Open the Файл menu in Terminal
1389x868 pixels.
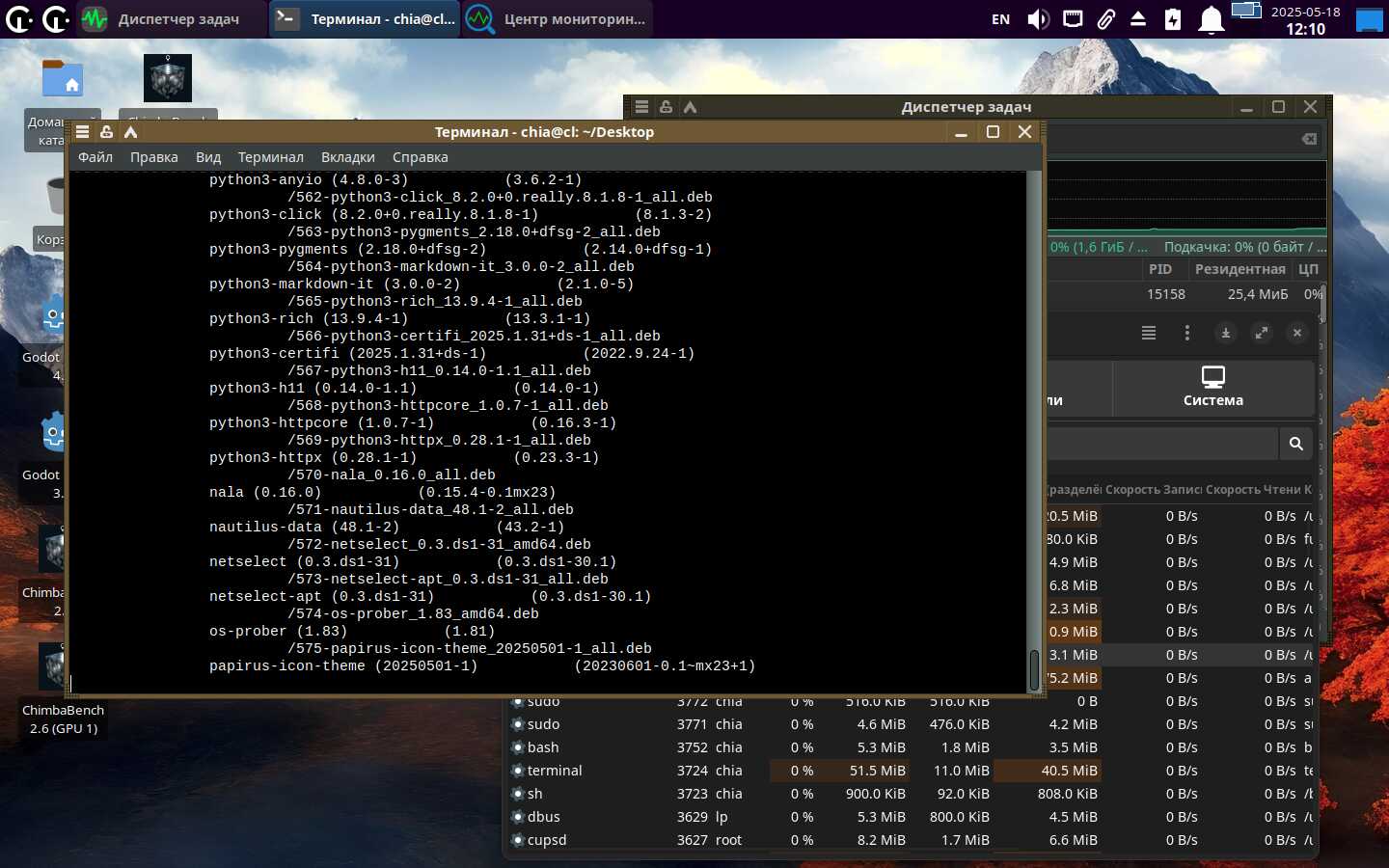(x=95, y=157)
